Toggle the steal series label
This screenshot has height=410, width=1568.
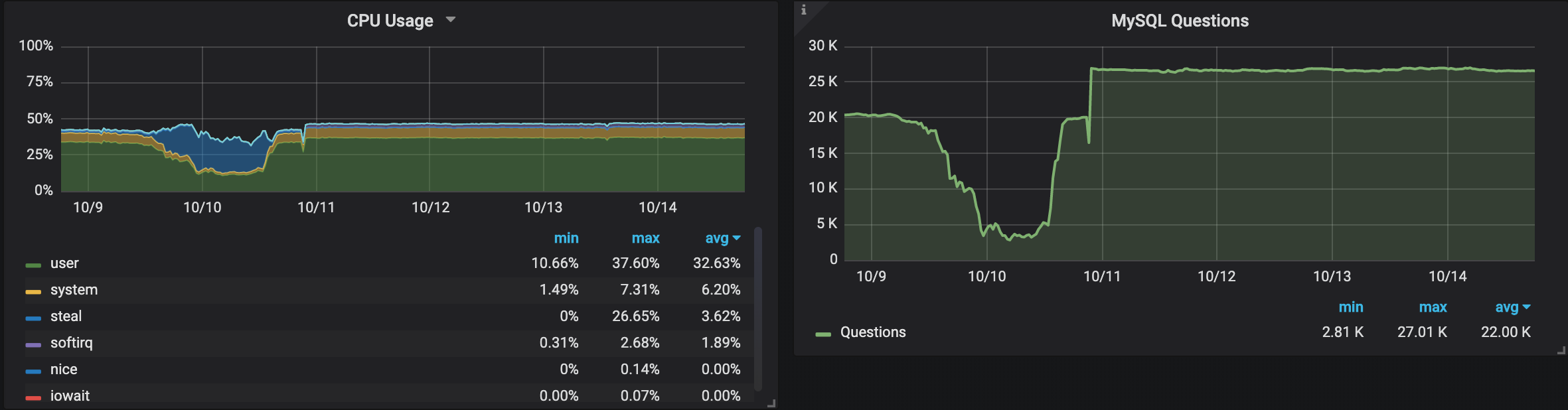66,316
